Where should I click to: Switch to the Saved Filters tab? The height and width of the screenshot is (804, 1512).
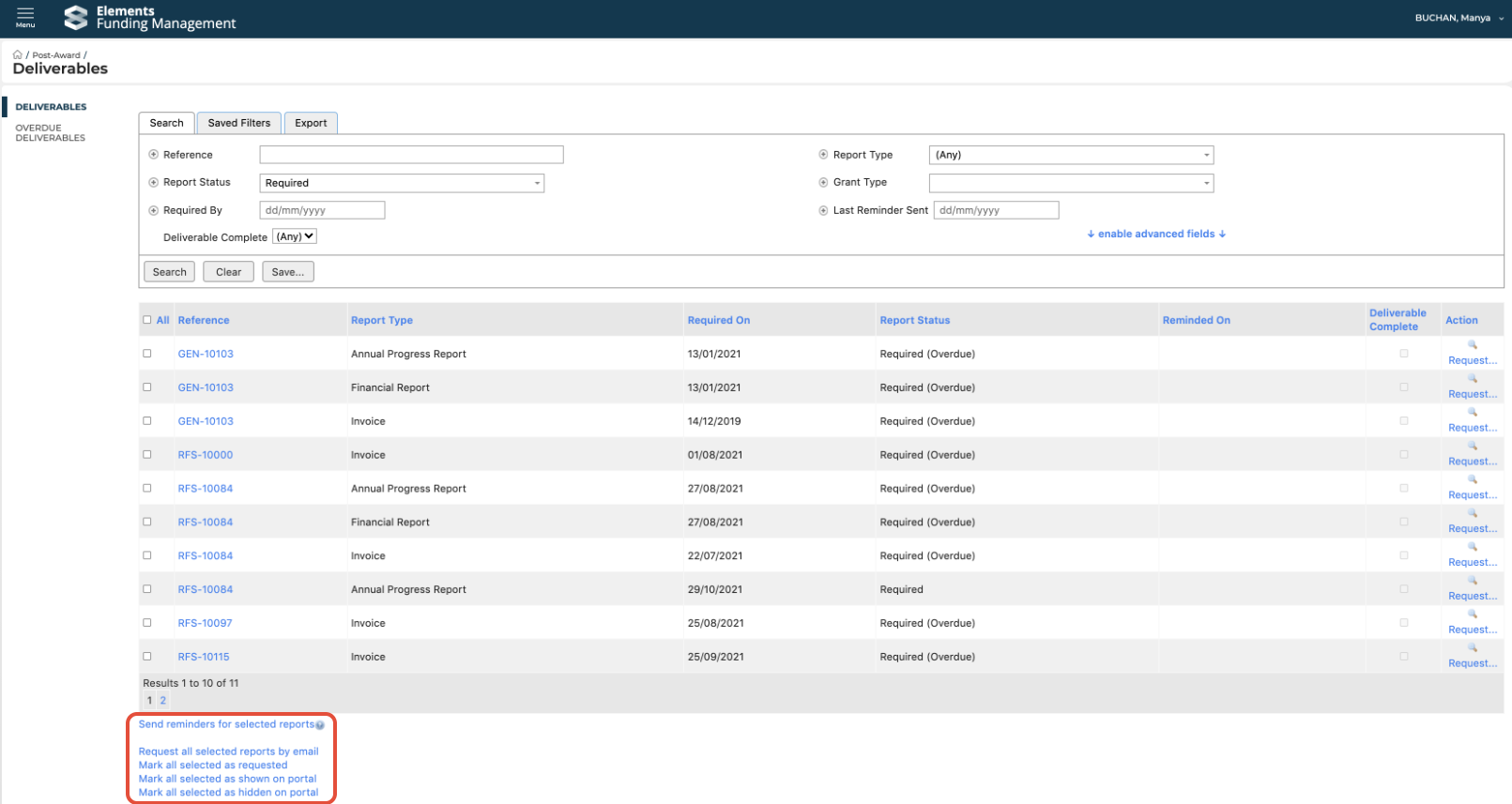(238, 123)
